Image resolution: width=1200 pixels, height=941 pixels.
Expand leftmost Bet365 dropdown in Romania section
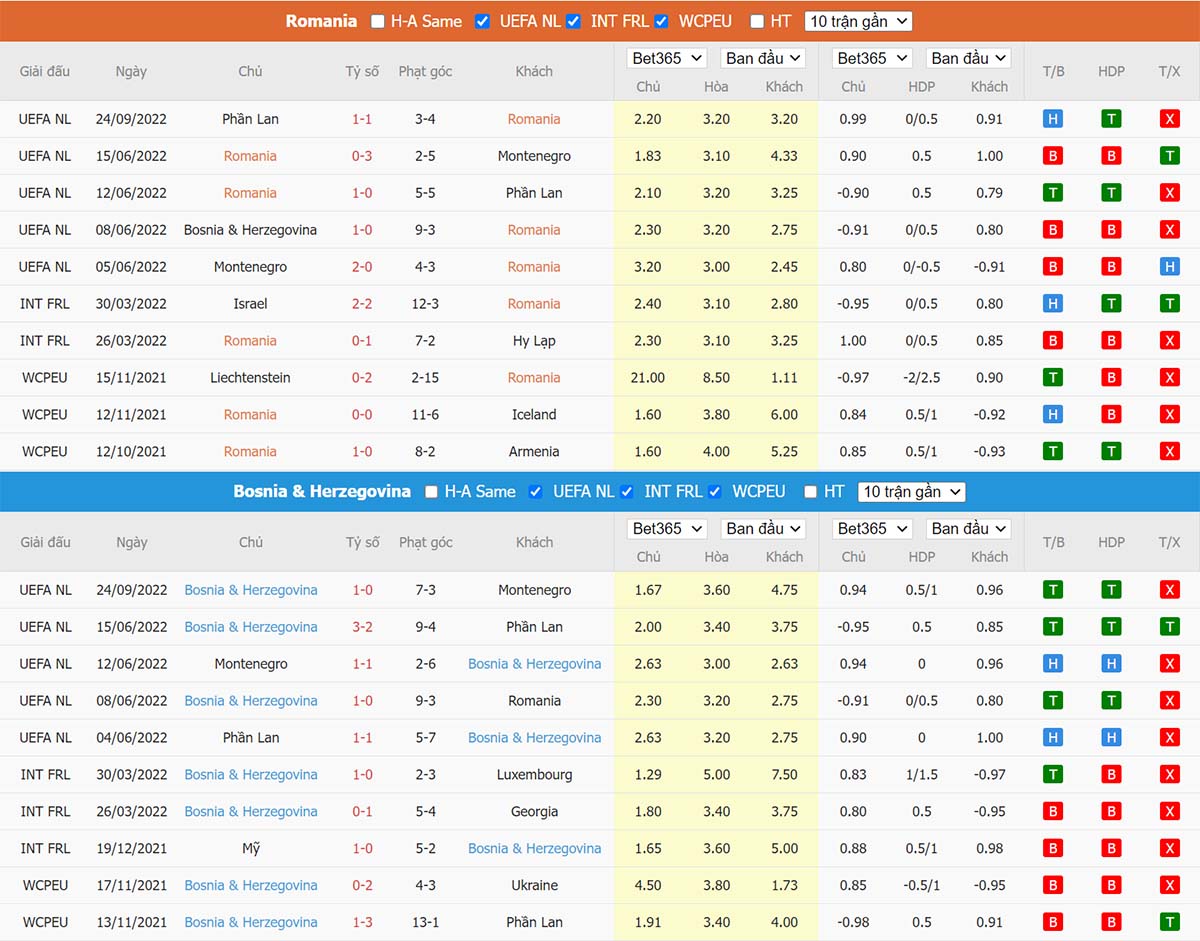point(667,58)
